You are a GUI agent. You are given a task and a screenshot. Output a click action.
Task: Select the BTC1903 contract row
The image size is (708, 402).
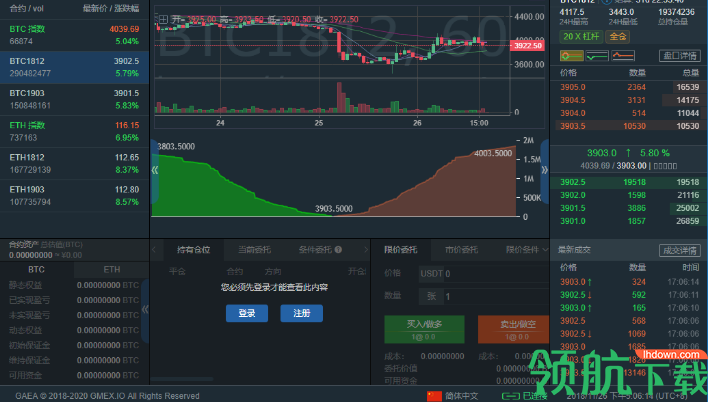point(75,99)
